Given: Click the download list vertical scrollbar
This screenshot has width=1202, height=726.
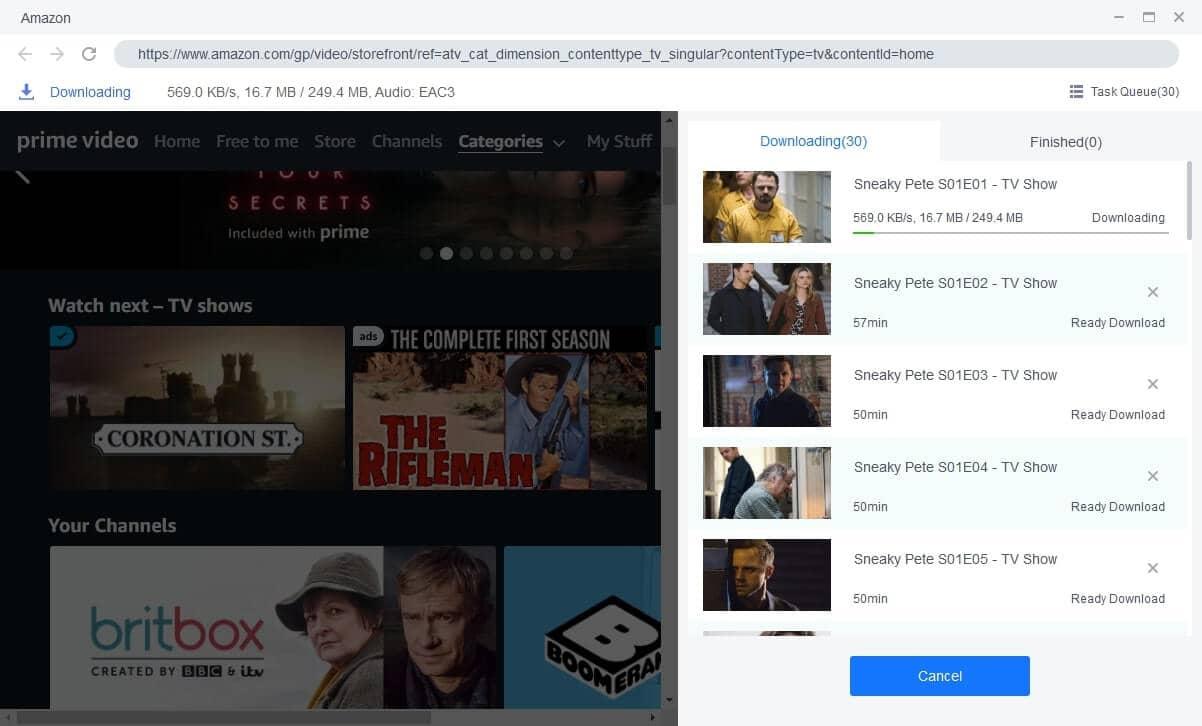Looking at the screenshot, I should [x=1189, y=200].
